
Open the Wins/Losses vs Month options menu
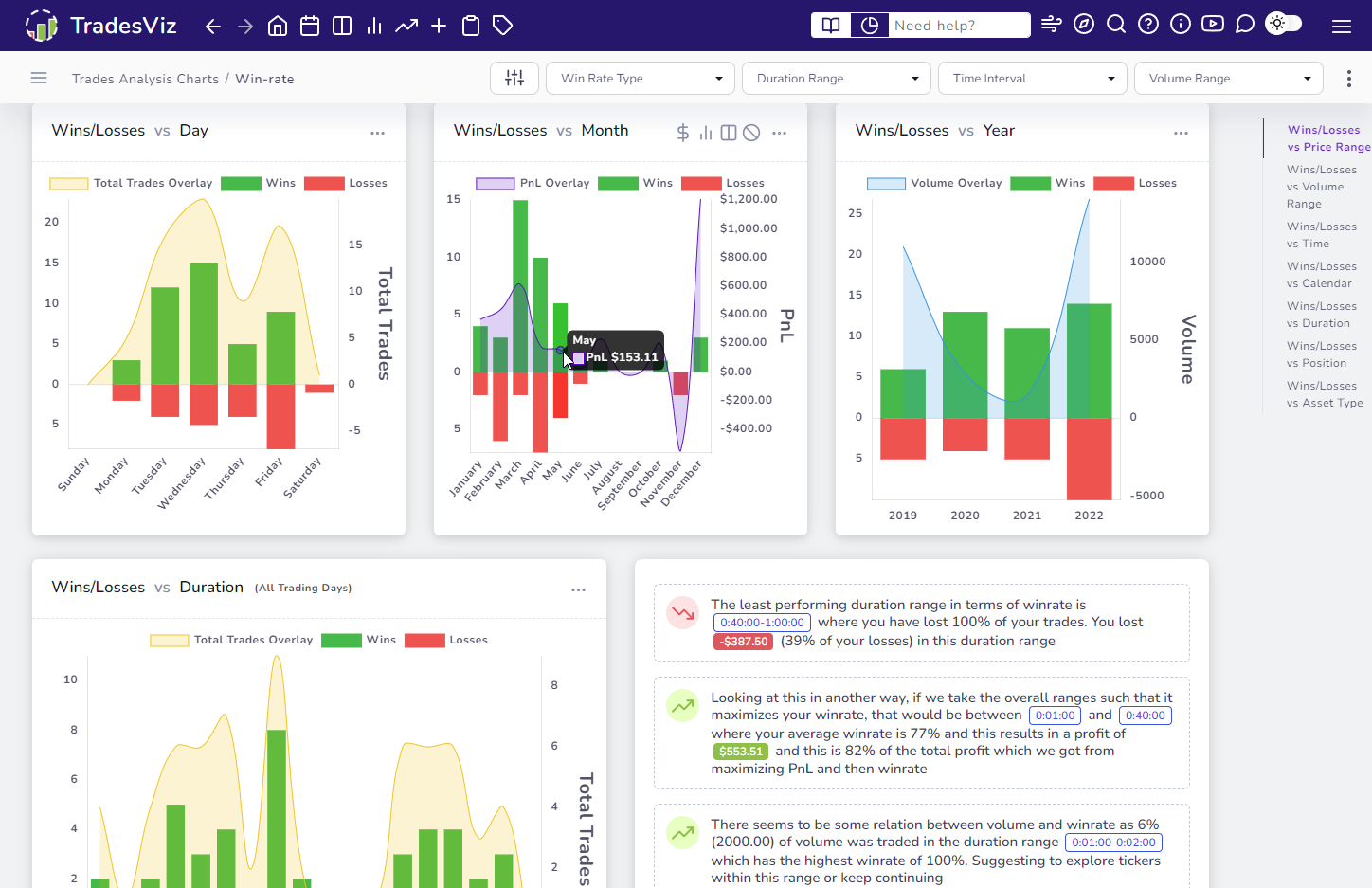pyautogui.click(x=780, y=134)
